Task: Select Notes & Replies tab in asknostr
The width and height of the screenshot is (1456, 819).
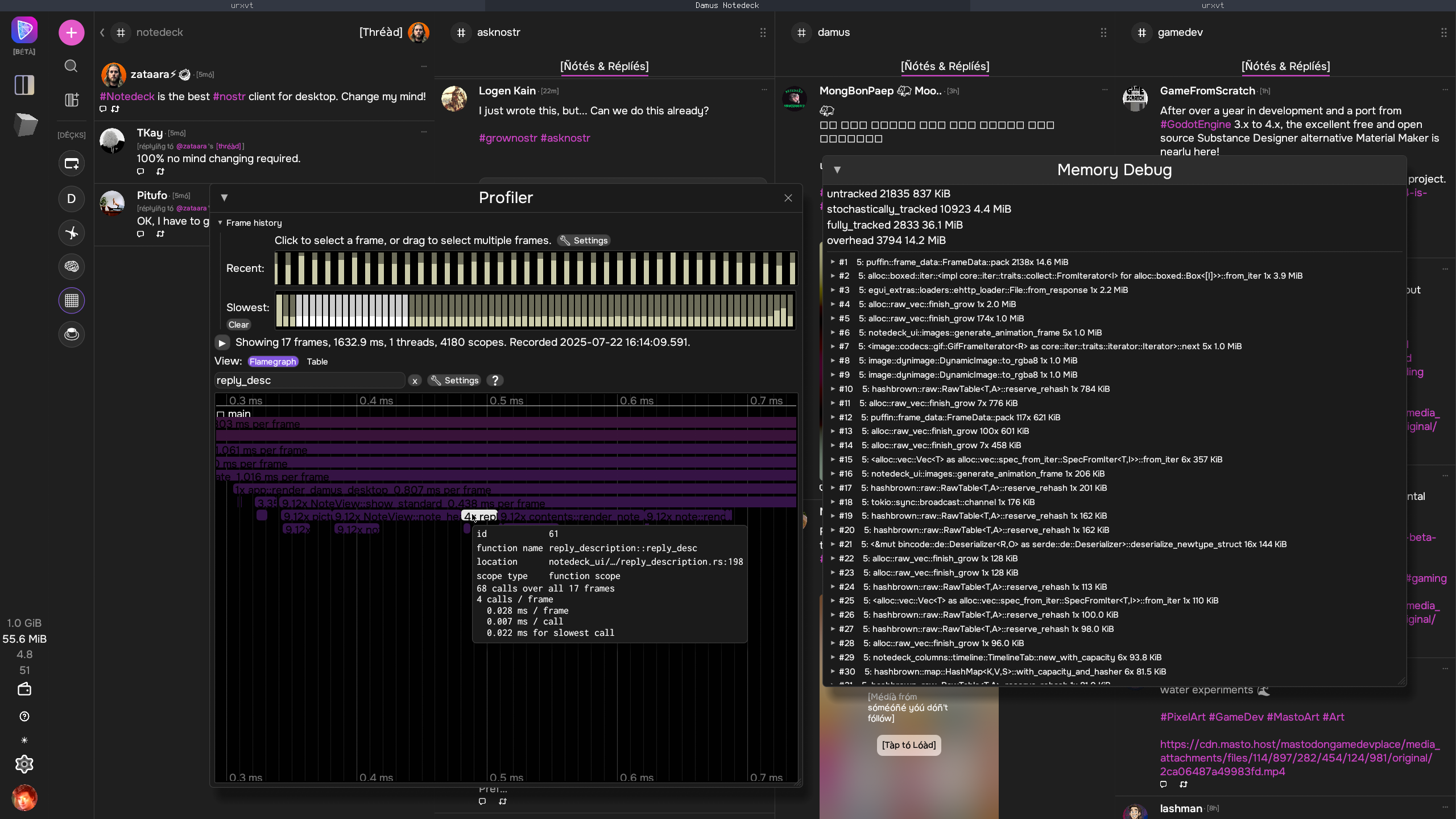Action: (x=605, y=67)
